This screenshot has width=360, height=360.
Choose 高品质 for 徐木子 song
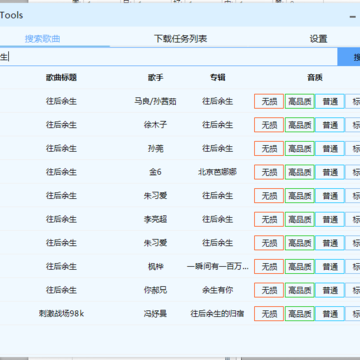point(300,125)
